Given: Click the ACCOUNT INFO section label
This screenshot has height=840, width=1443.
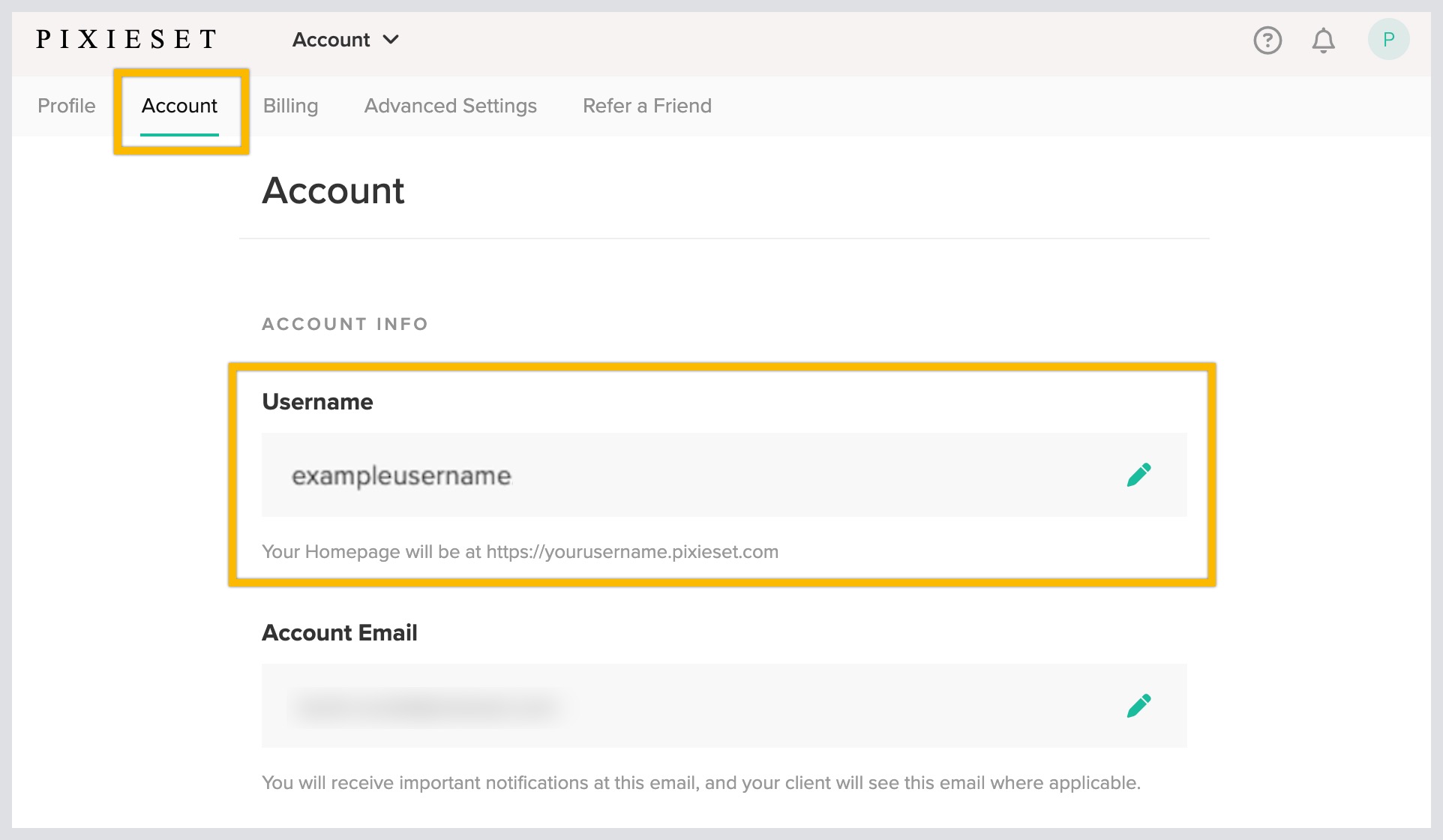Looking at the screenshot, I should point(345,324).
